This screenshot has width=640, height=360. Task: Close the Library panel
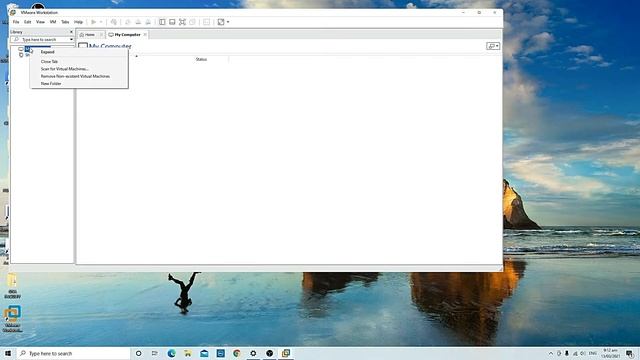point(71,32)
